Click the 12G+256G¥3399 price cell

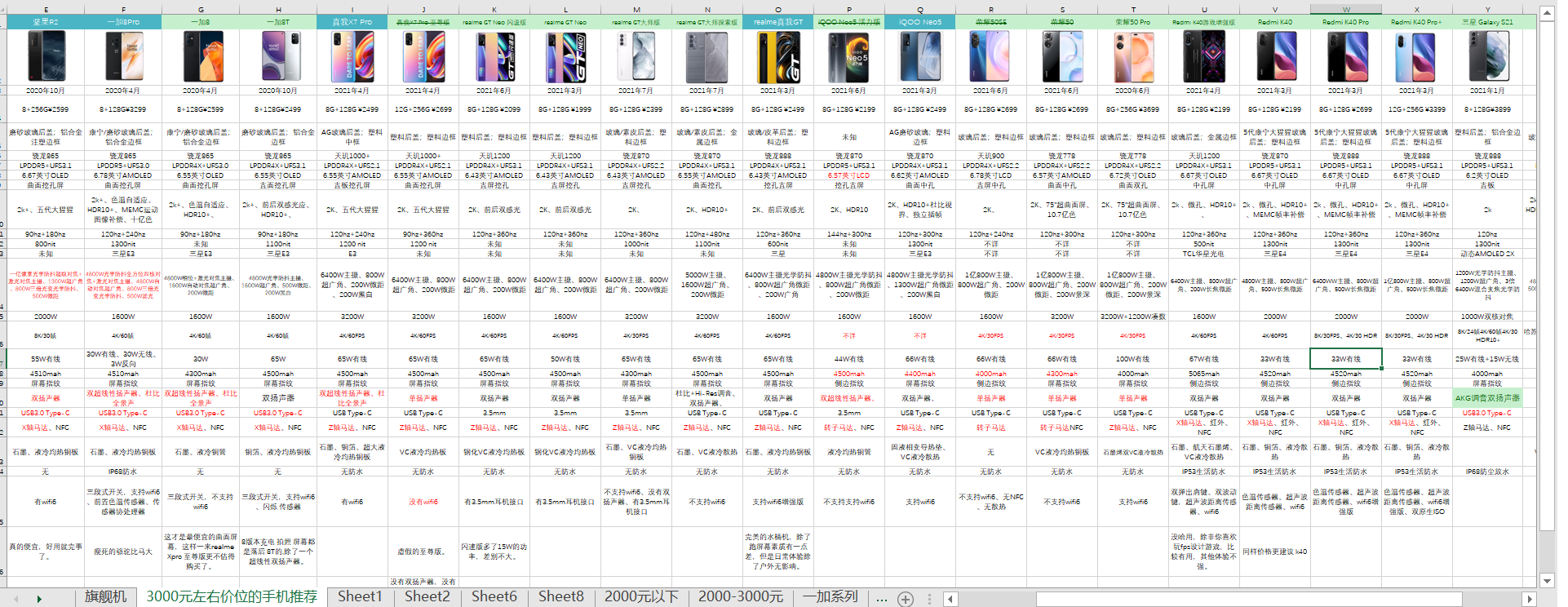tap(1417, 109)
